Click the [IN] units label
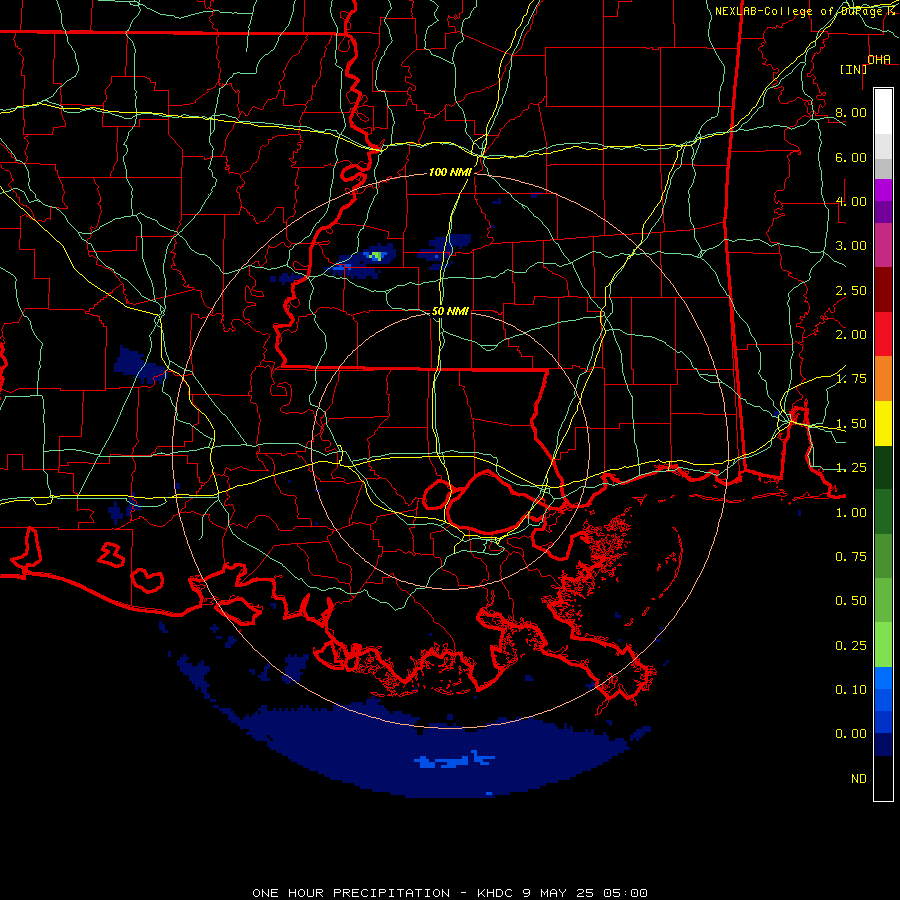The width and height of the screenshot is (900, 900). point(853,69)
